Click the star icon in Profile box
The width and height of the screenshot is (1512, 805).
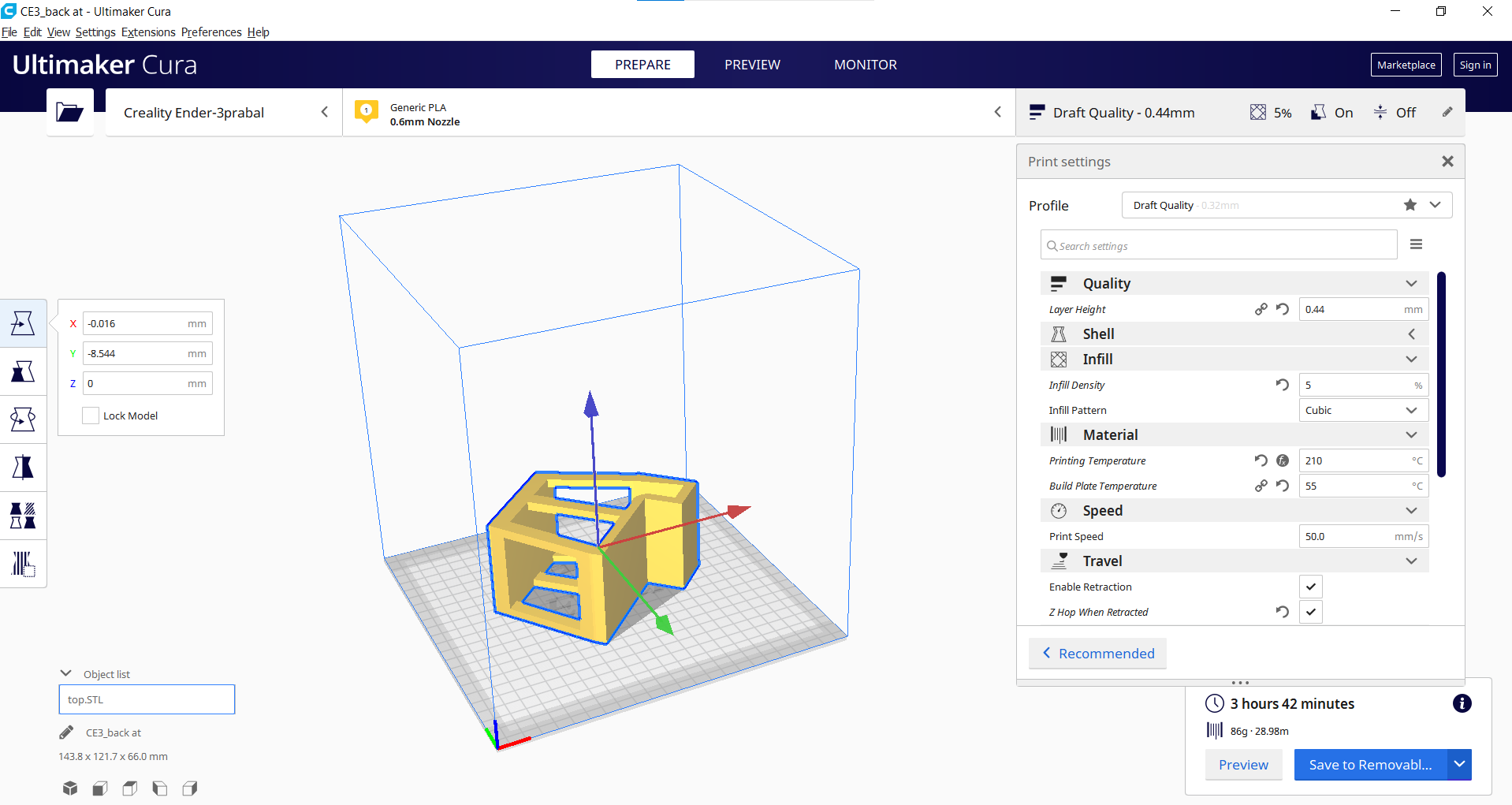1410,205
